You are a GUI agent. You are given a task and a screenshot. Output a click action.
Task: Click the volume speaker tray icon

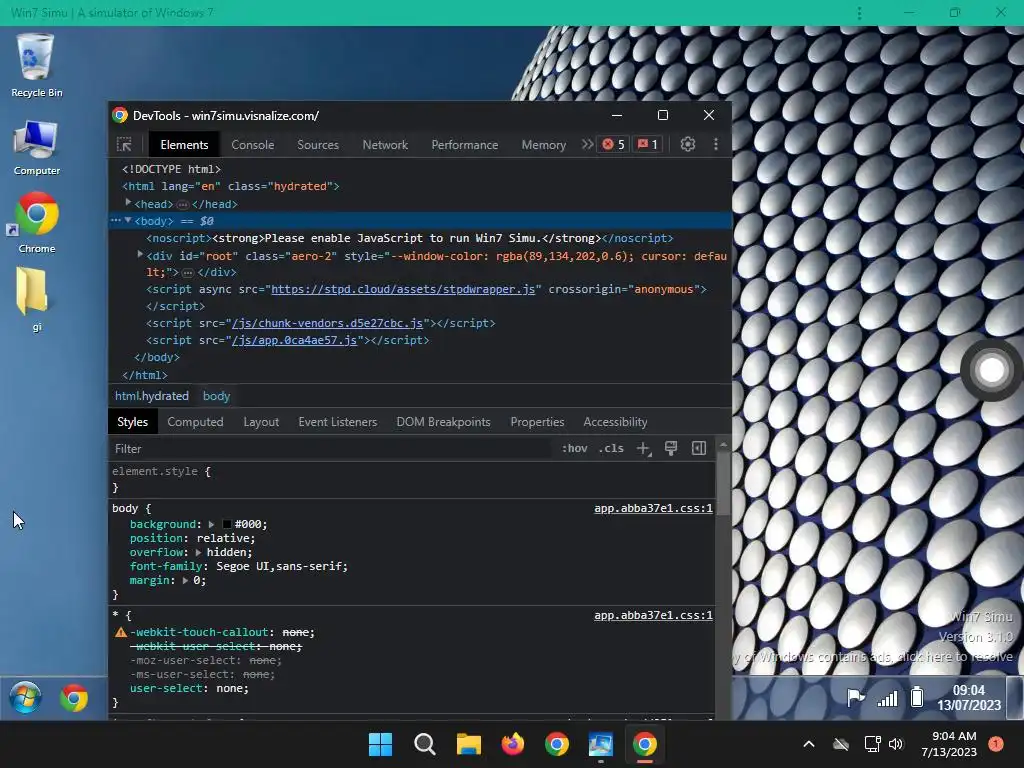click(895, 744)
